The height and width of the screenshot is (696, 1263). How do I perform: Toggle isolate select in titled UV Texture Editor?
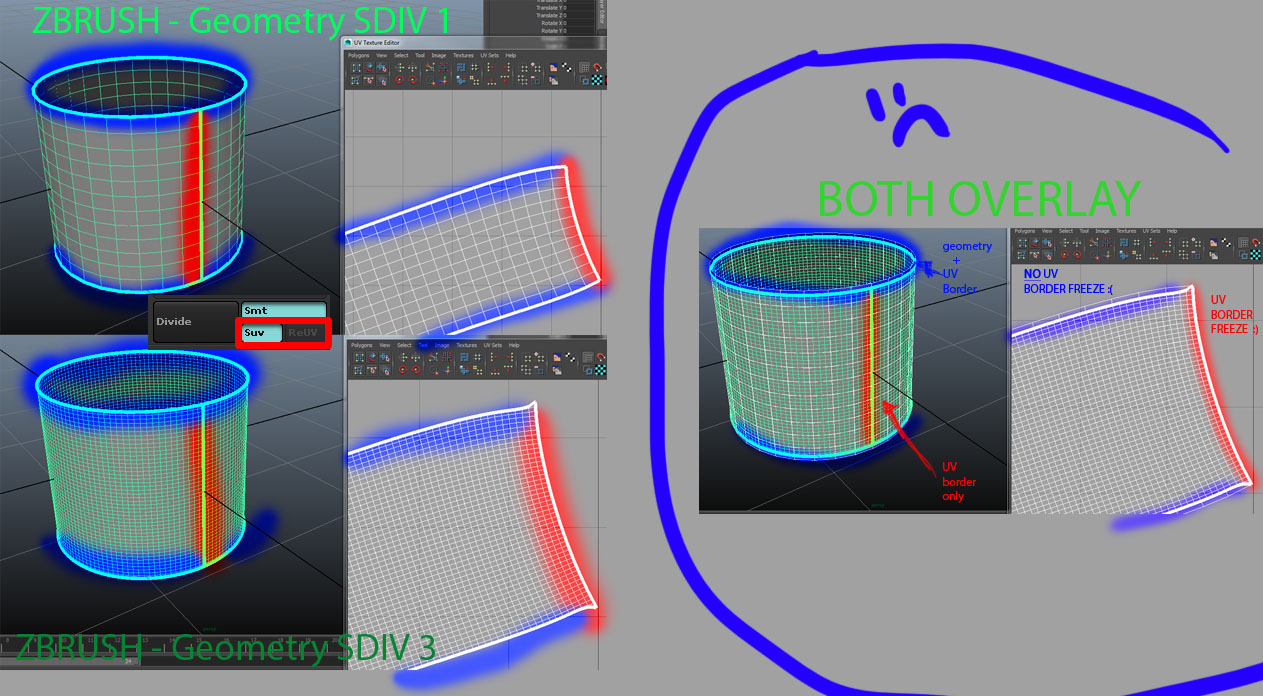tap(524, 68)
